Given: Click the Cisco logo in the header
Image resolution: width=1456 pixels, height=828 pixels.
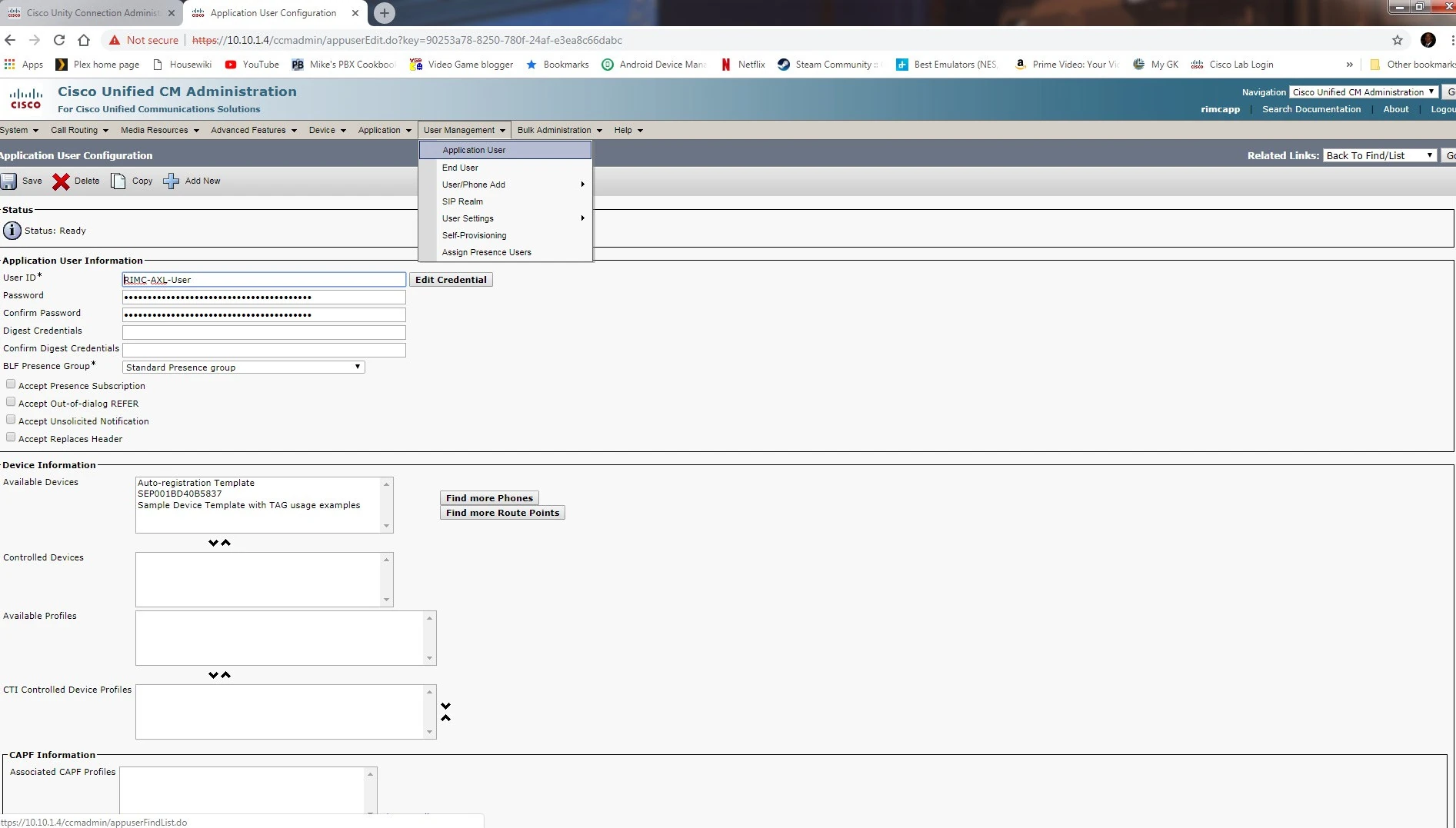Looking at the screenshot, I should pos(27,98).
